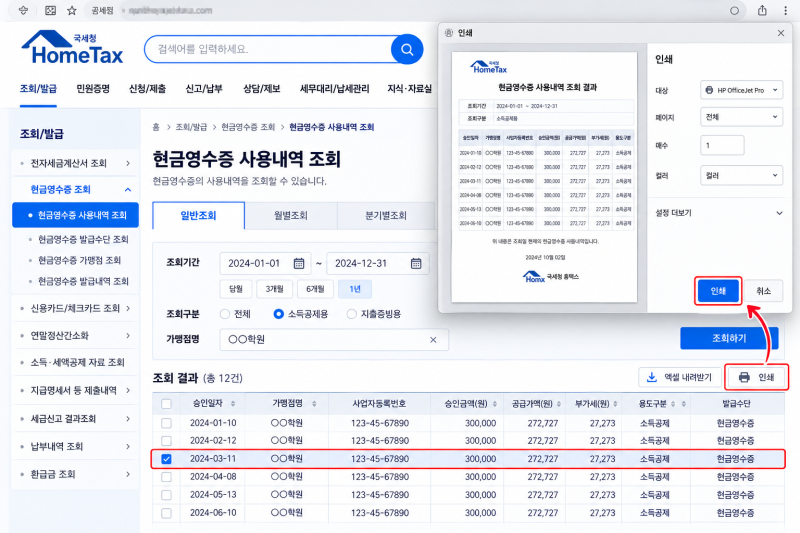Set period with the 당월 button
This screenshot has height=533, width=800.
click(x=236, y=289)
